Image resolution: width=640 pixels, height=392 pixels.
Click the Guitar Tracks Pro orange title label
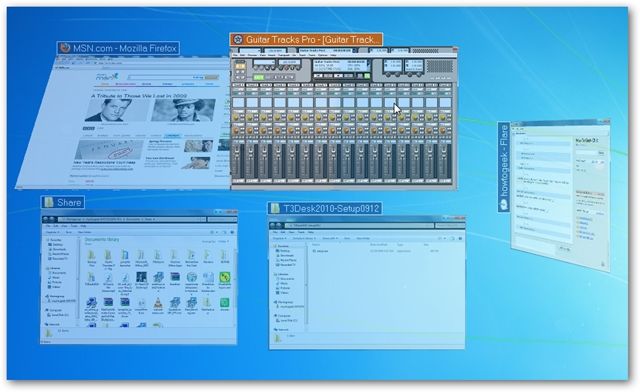point(306,40)
